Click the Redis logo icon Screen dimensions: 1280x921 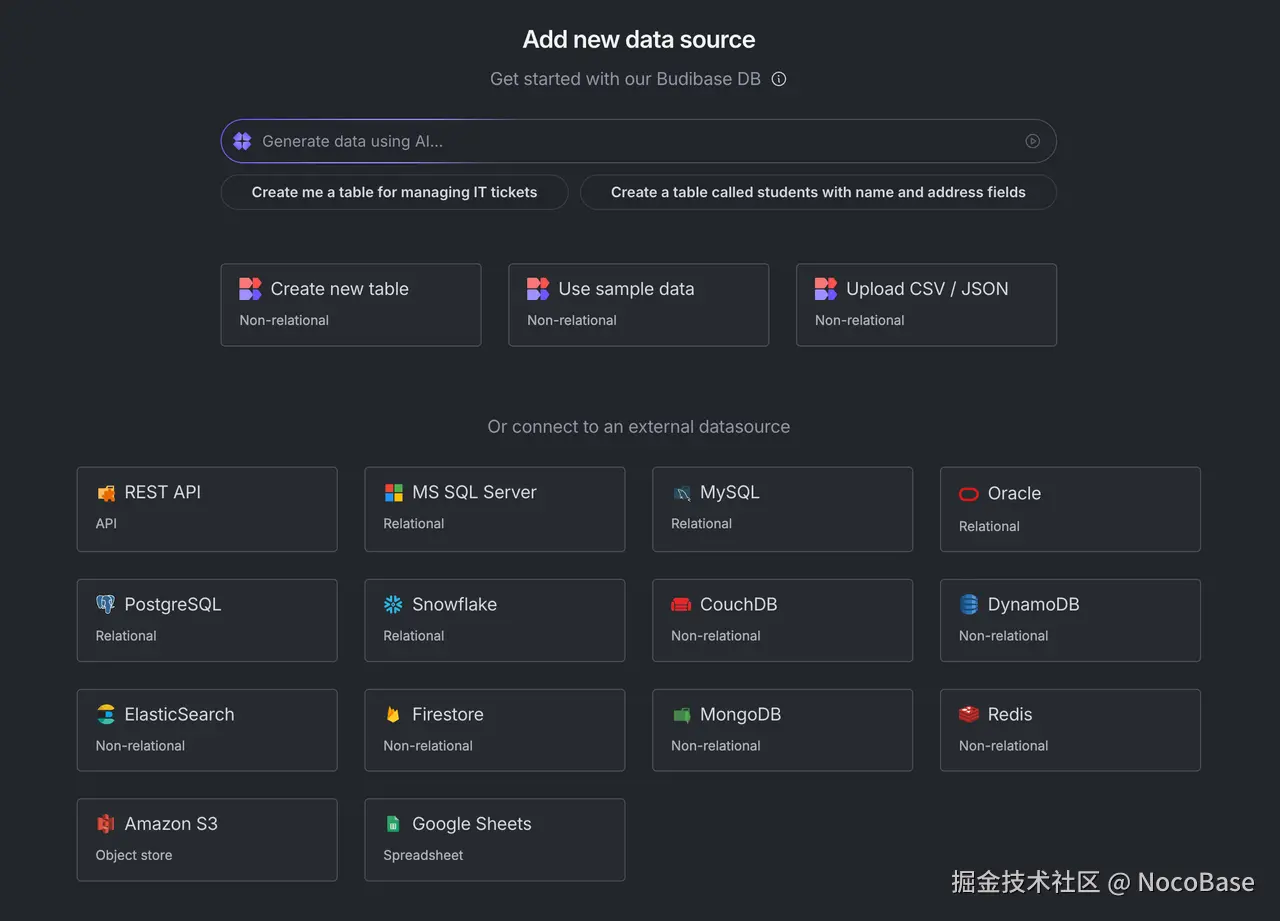968,714
